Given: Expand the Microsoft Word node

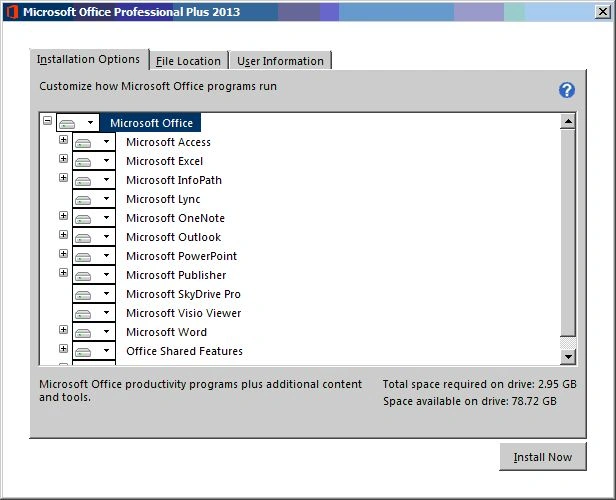Looking at the screenshot, I should click(63, 329).
